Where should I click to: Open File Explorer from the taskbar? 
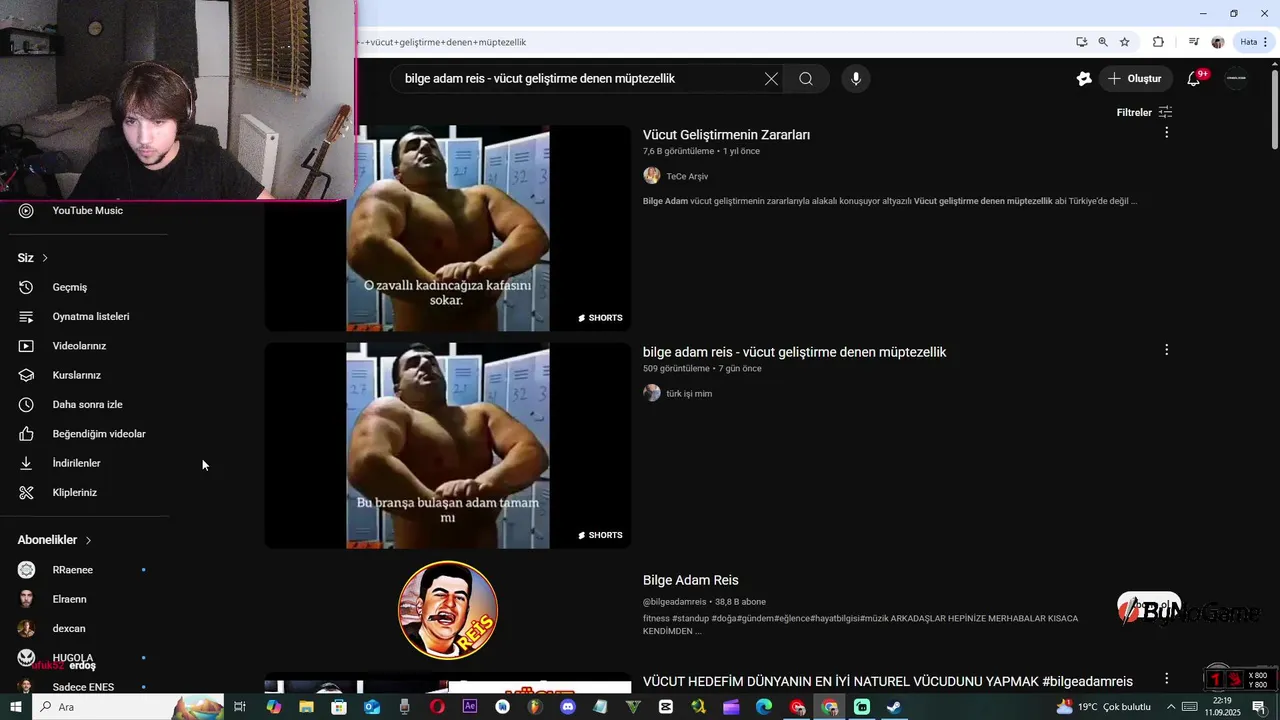coord(306,707)
